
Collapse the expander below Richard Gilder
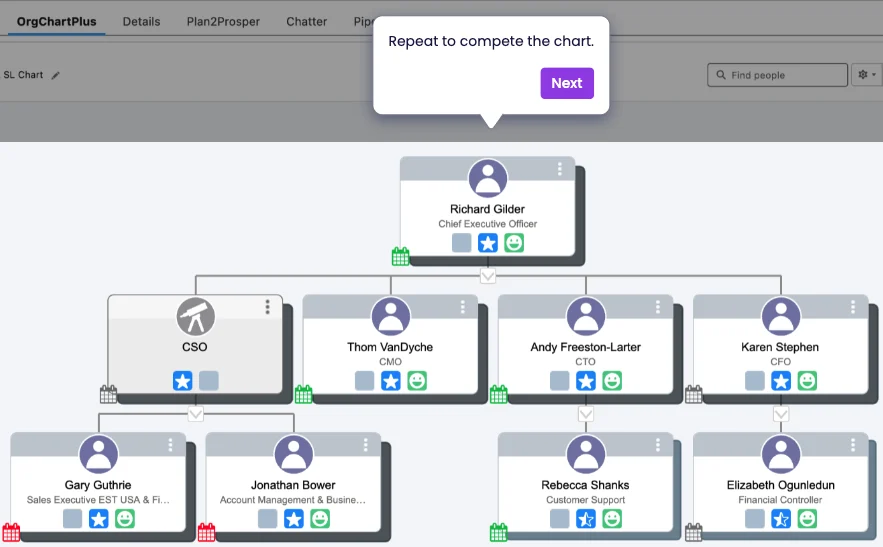(488, 275)
